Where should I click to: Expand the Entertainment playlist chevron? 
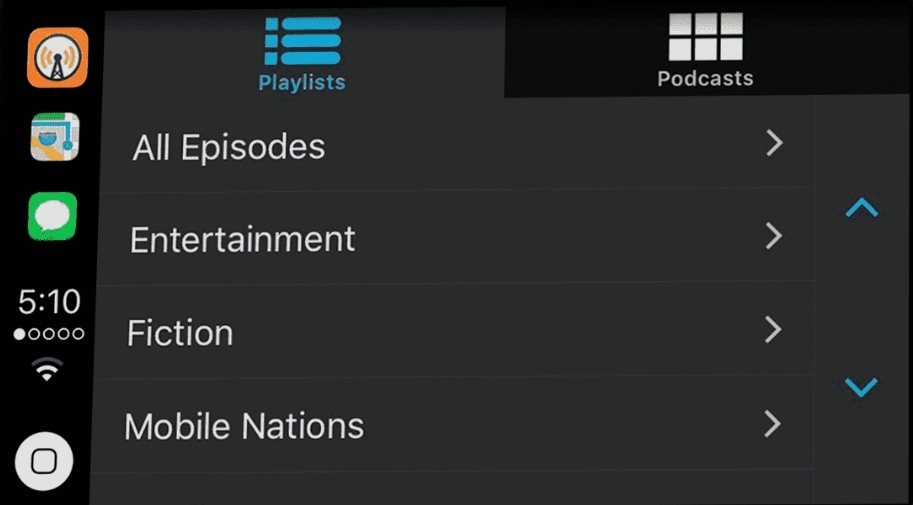coord(774,236)
